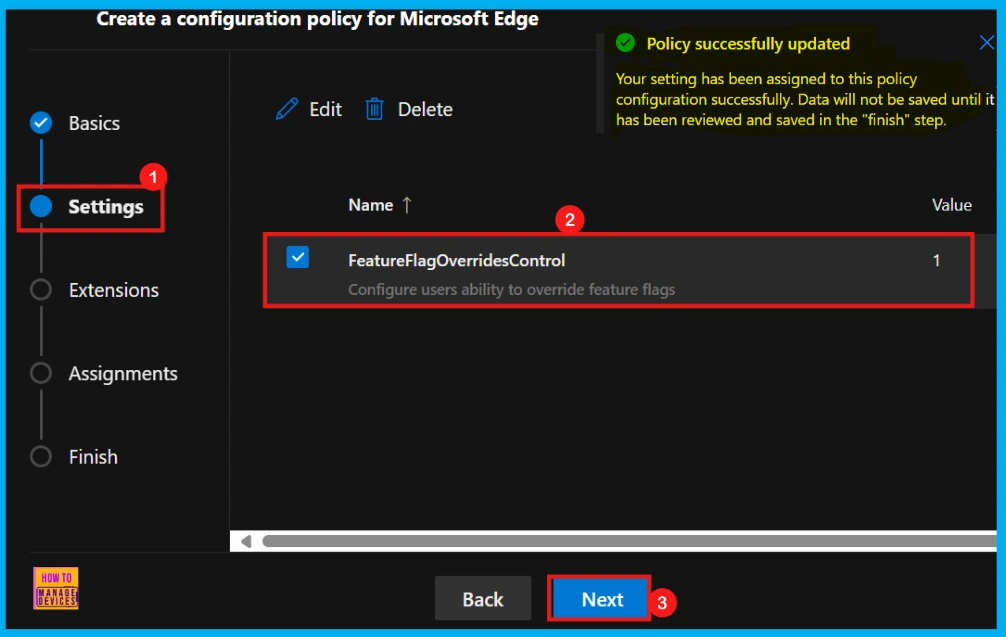Select the Settings step
This screenshot has height=637, width=1006.
(x=106, y=207)
